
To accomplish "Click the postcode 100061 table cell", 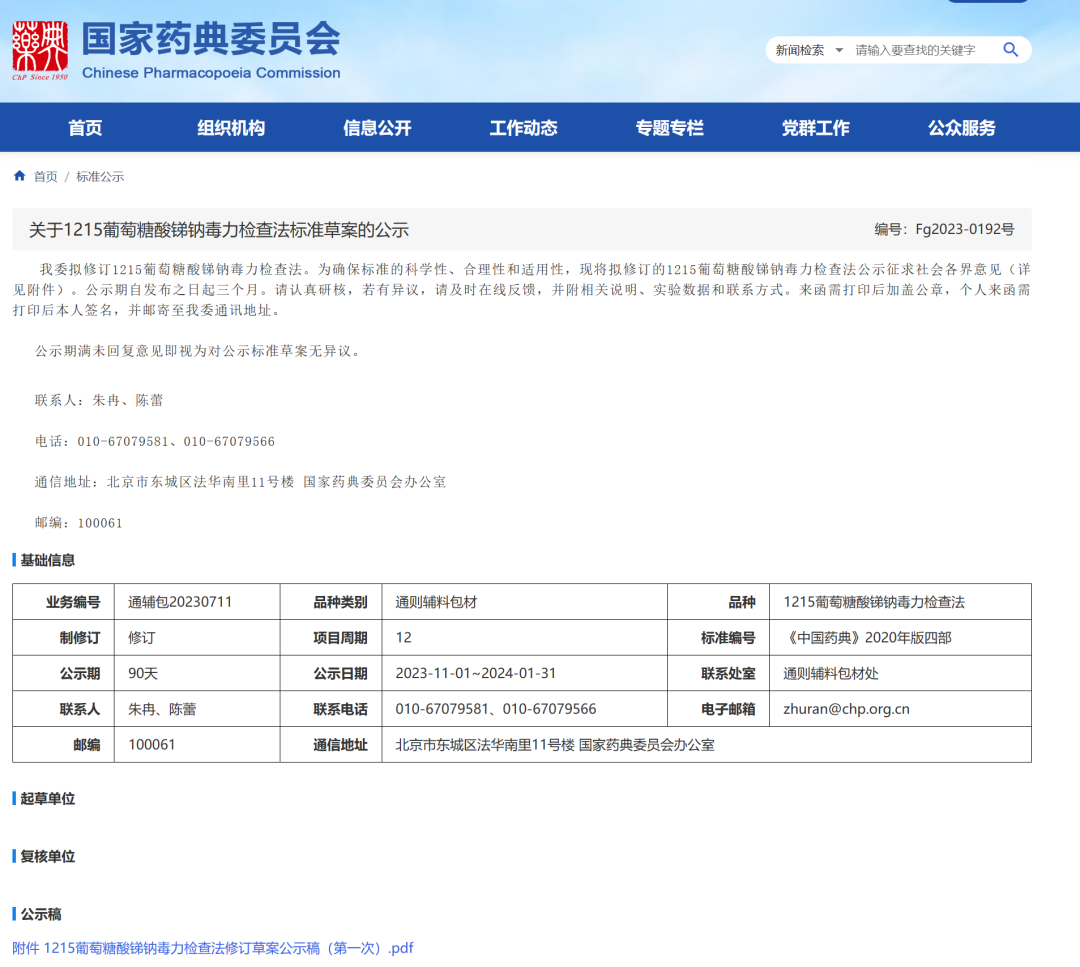I will coord(197,745).
